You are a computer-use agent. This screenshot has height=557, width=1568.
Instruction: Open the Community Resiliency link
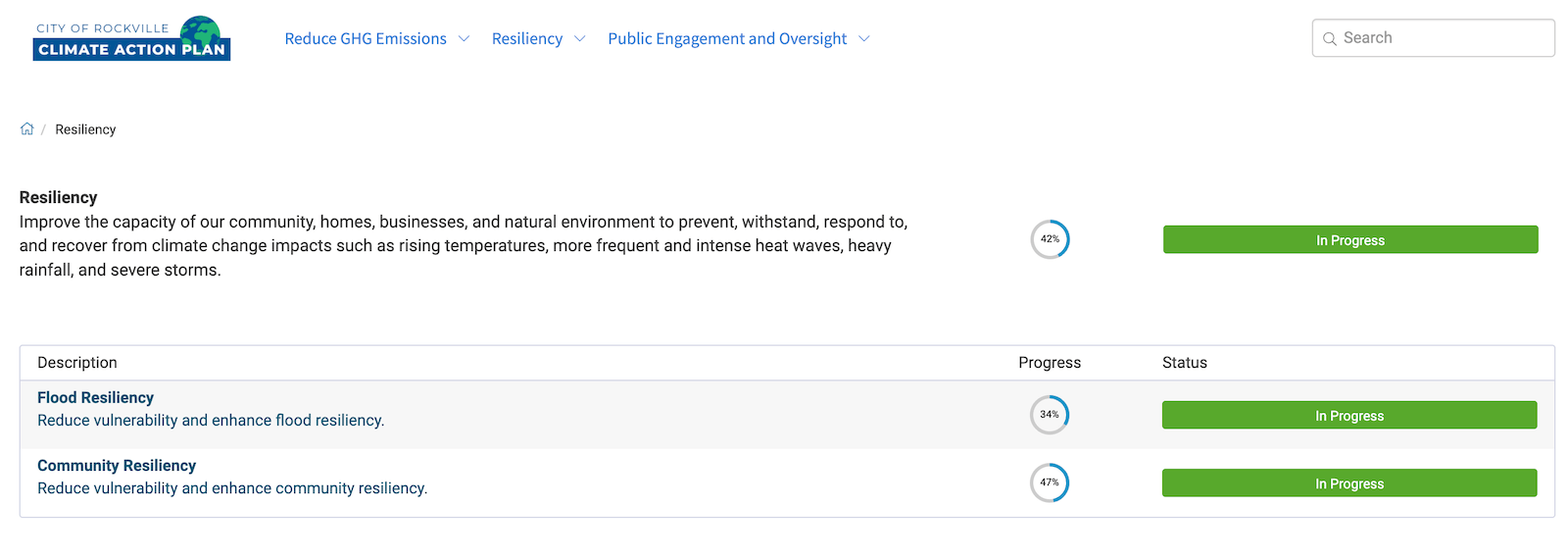click(x=117, y=465)
